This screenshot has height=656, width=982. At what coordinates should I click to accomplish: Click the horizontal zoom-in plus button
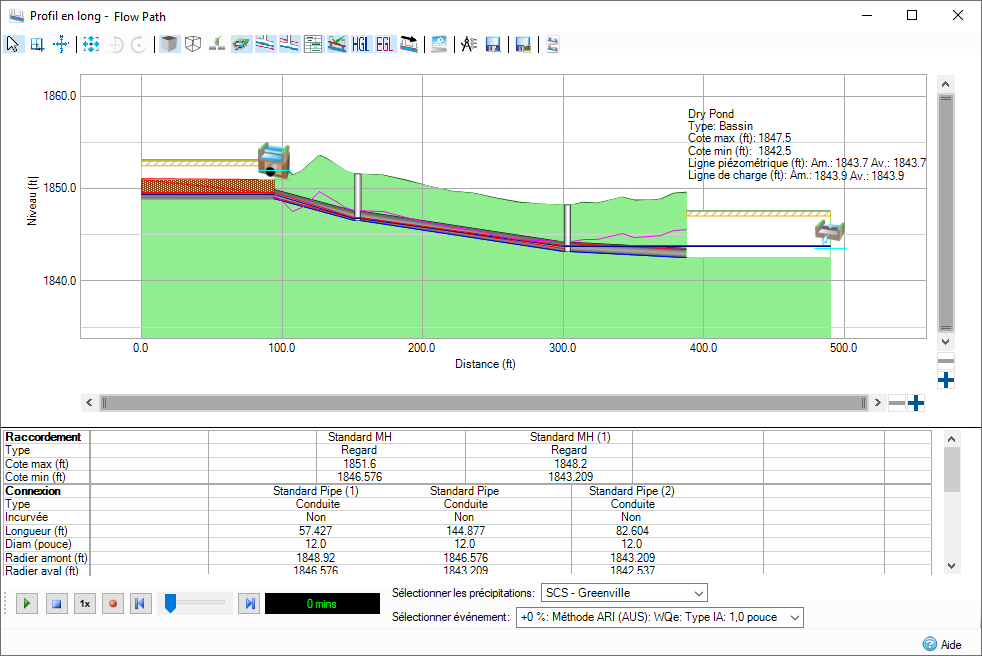click(916, 403)
